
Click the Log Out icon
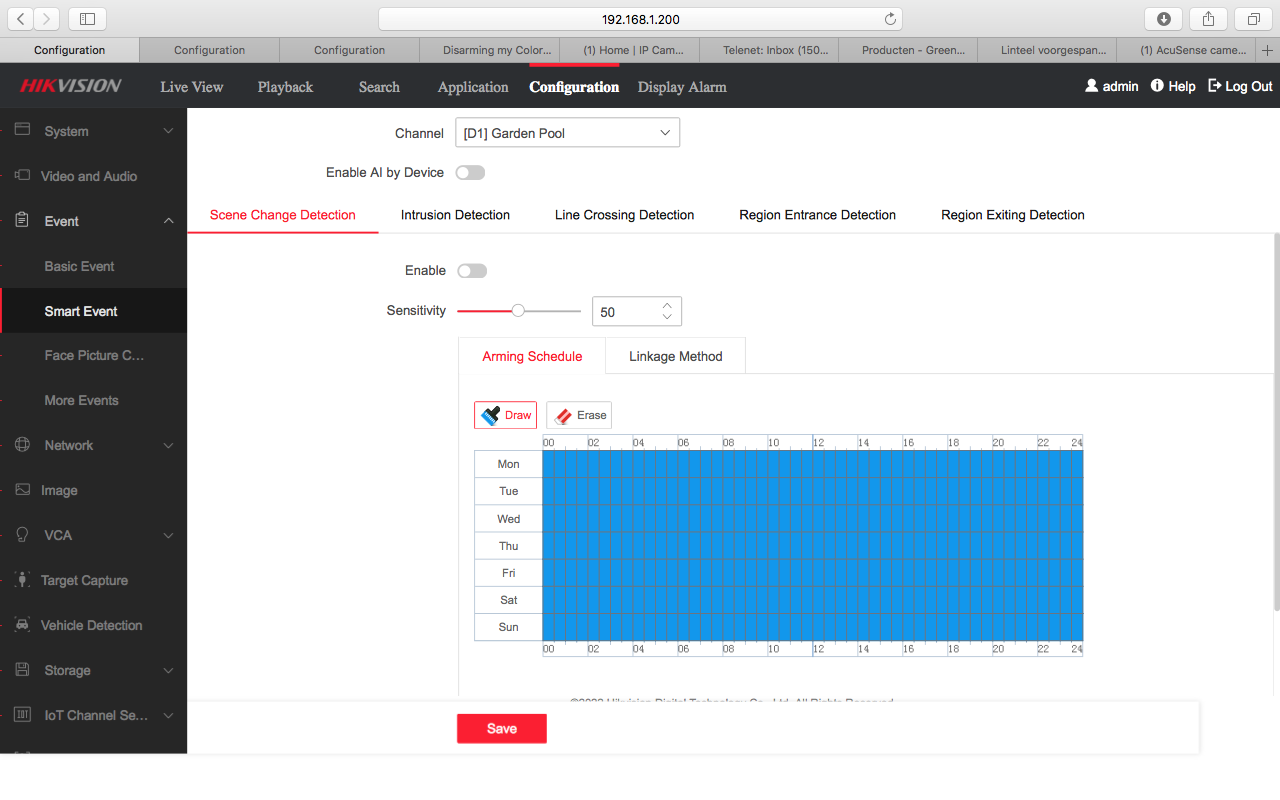[x=1215, y=86]
